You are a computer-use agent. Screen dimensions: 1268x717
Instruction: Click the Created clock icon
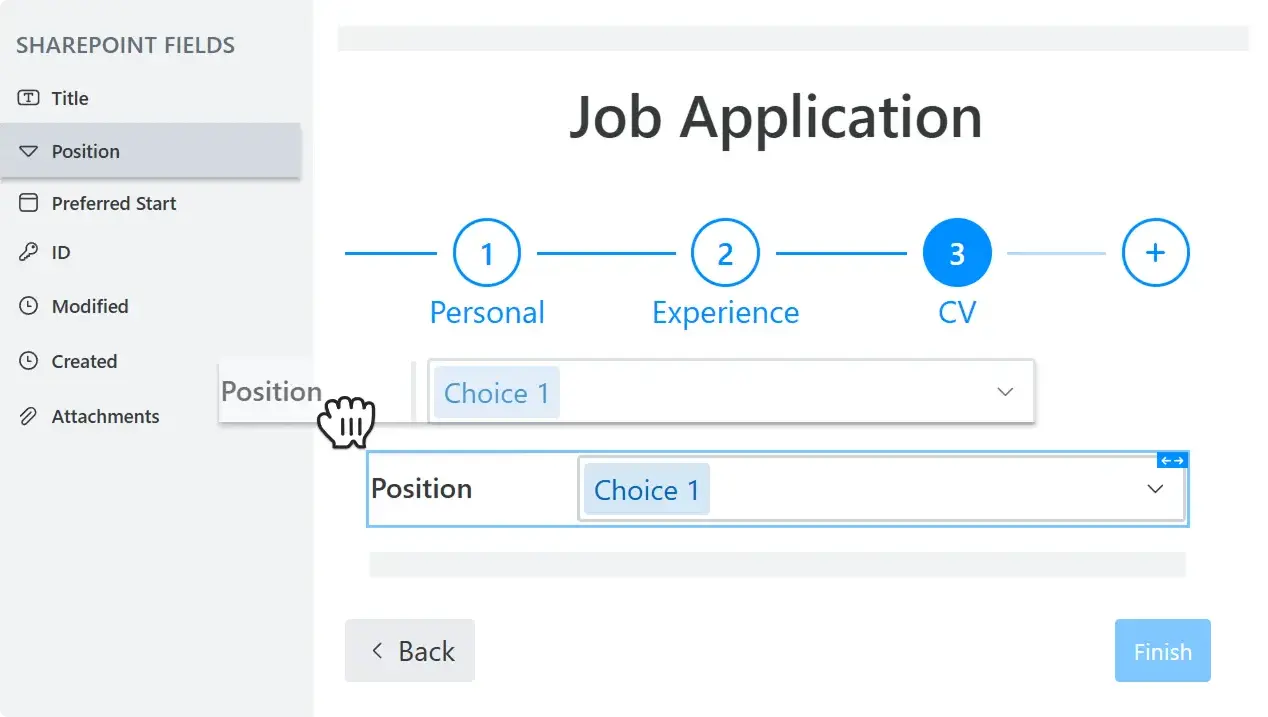click(x=28, y=361)
